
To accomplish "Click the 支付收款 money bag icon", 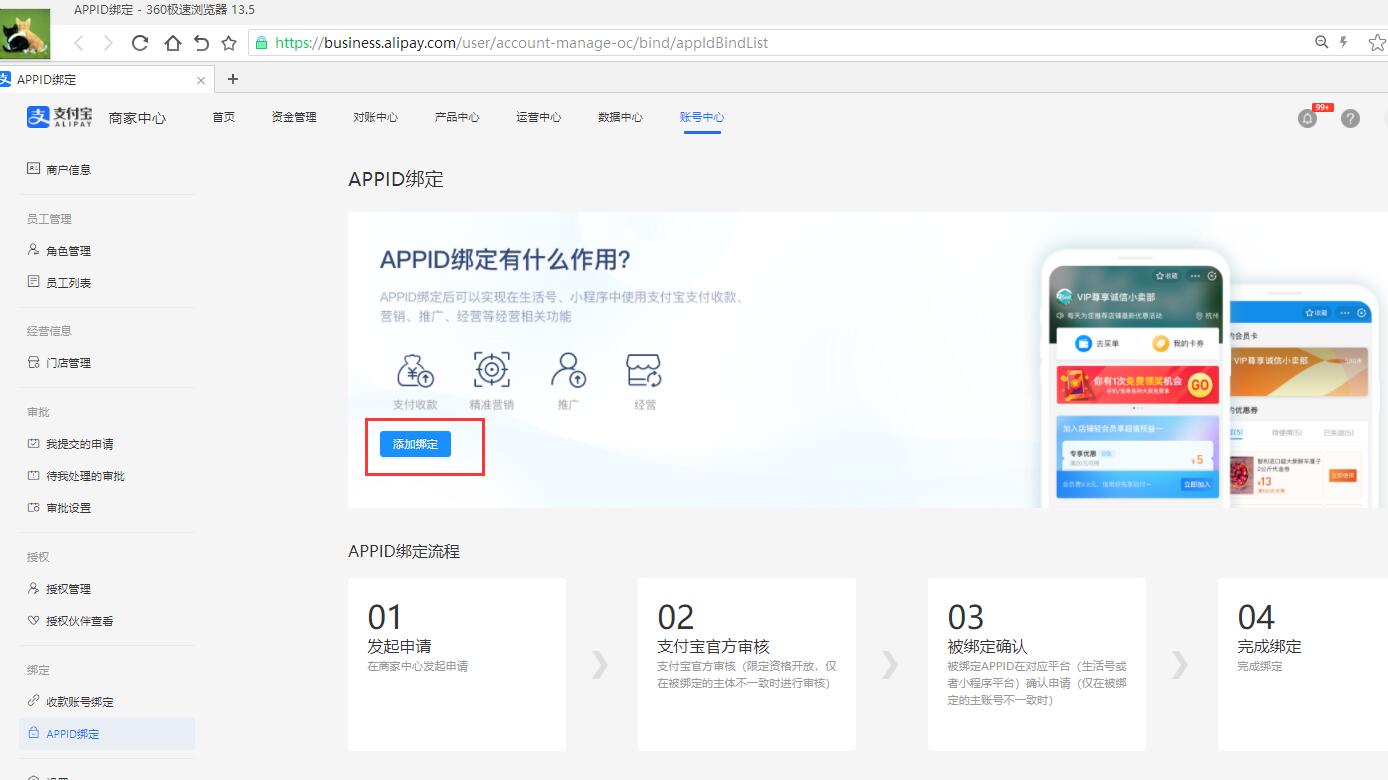I will point(415,371).
